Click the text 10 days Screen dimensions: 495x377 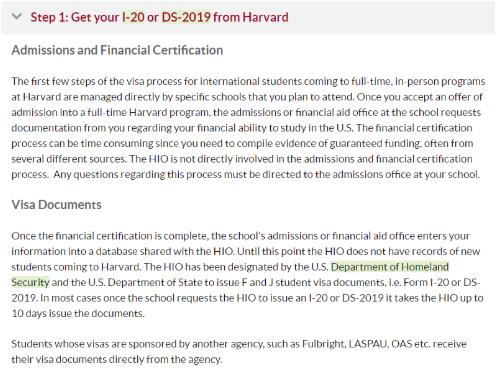click(x=29, y=313)
